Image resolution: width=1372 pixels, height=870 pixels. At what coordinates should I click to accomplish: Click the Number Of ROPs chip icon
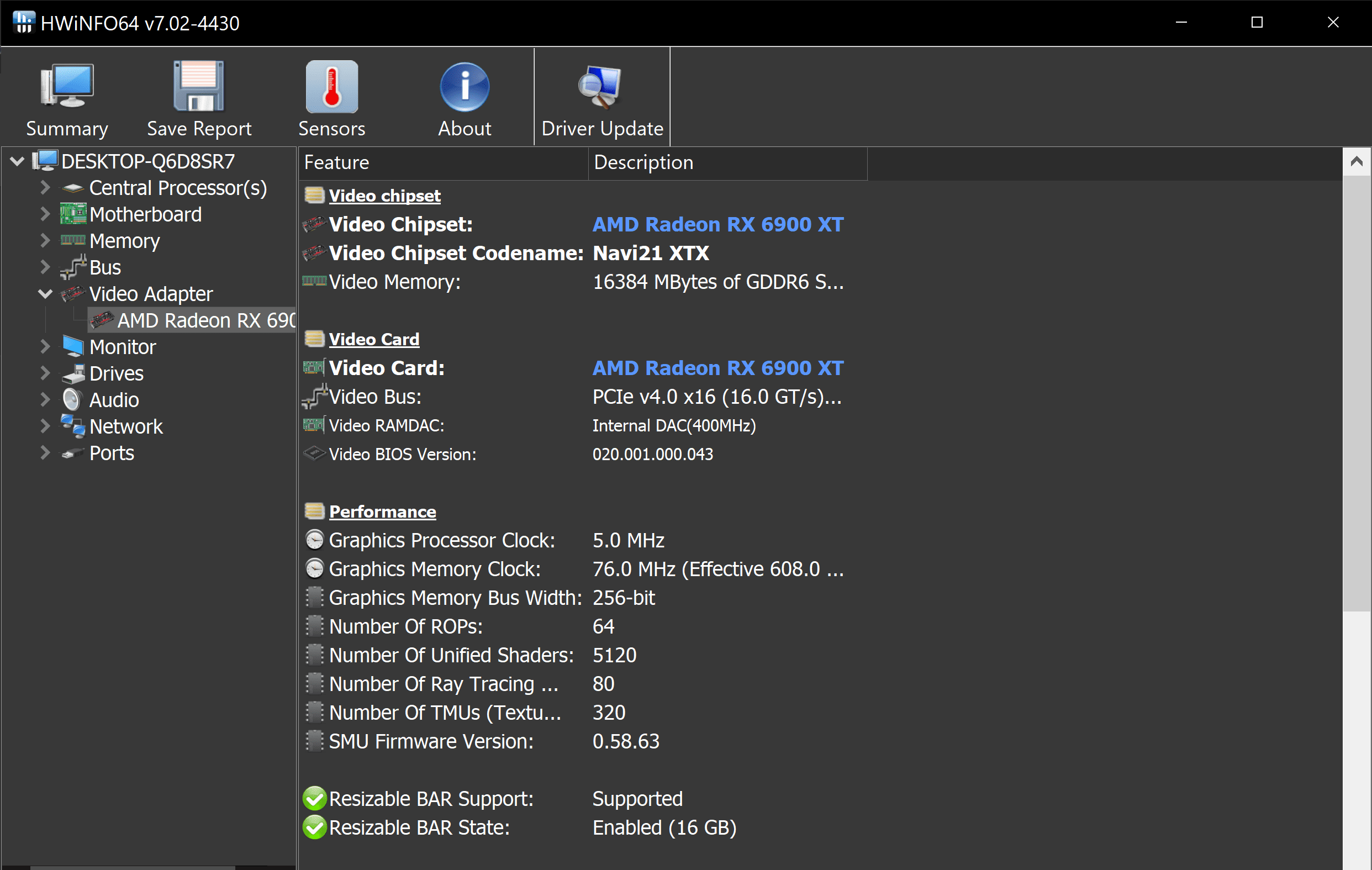[x=314, y=626]
